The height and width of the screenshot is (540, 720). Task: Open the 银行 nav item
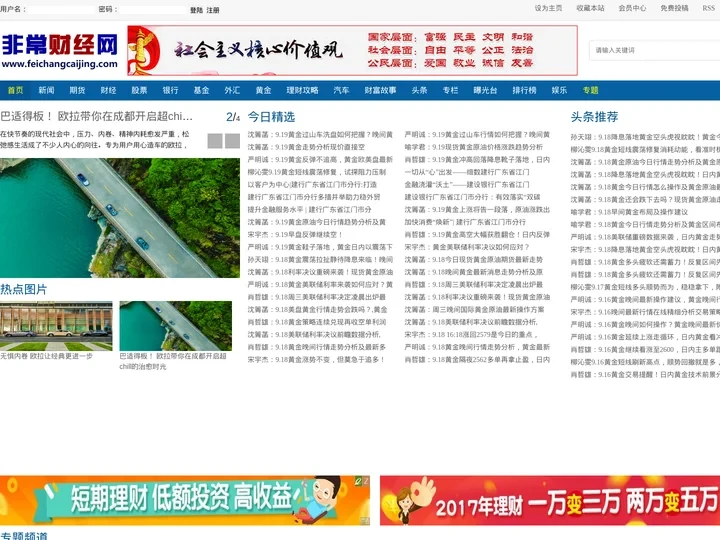pyautogui.click(x=170, y=90)
